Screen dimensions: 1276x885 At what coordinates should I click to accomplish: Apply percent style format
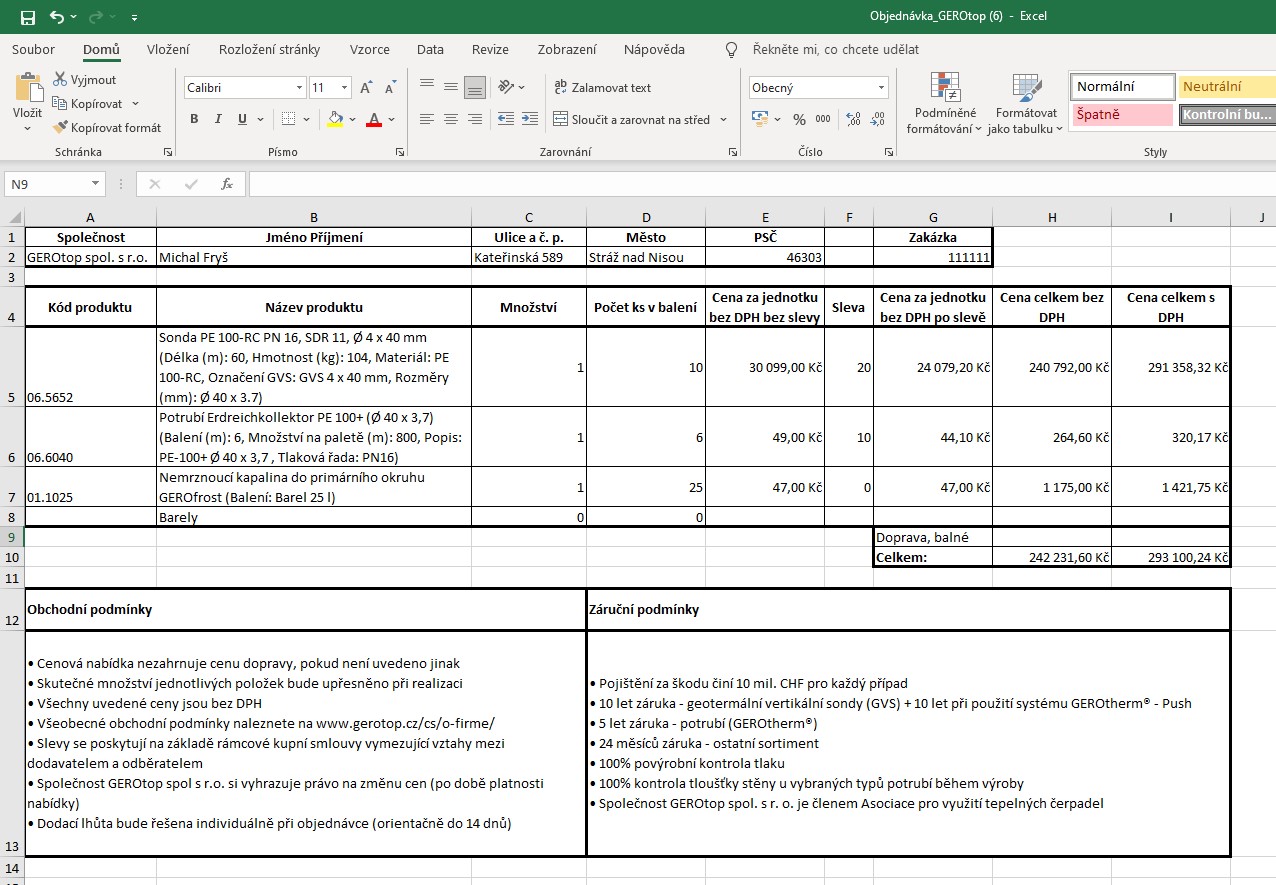pos(799,119)
